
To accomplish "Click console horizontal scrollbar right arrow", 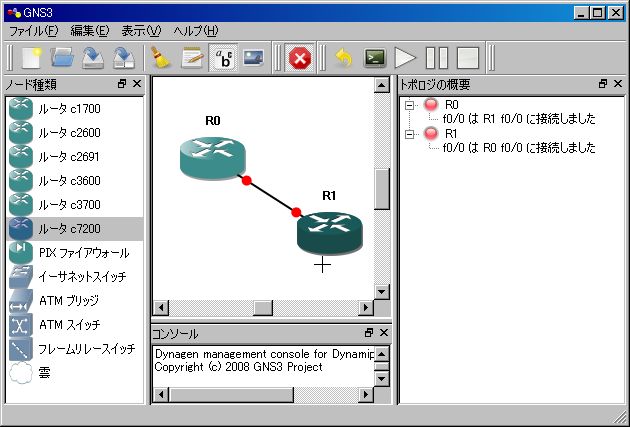I will click(366, 394).
